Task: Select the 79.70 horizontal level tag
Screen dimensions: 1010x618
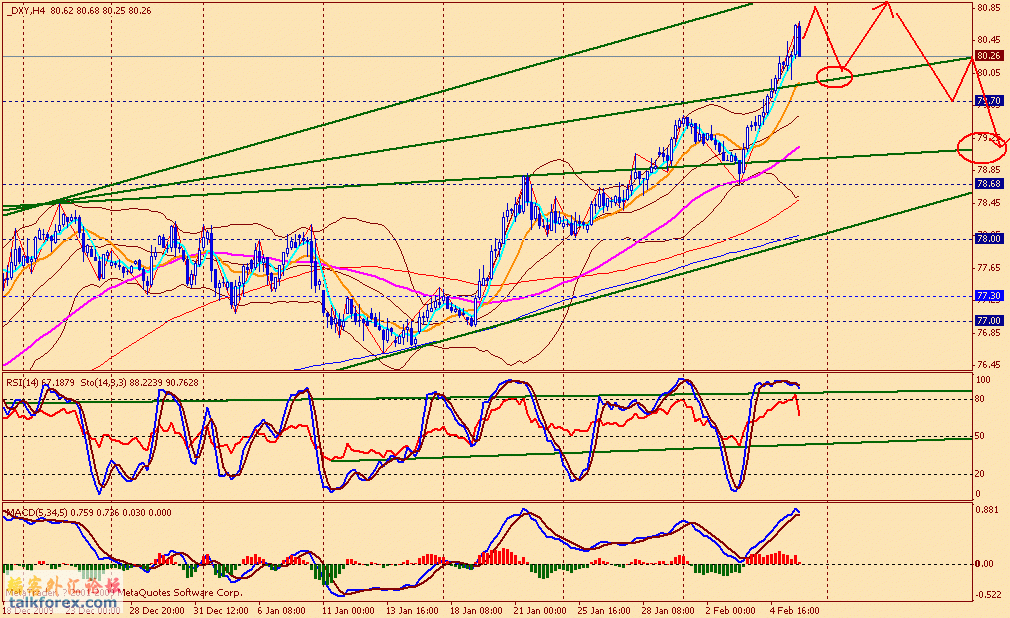Action: click(x=989, y=101)
